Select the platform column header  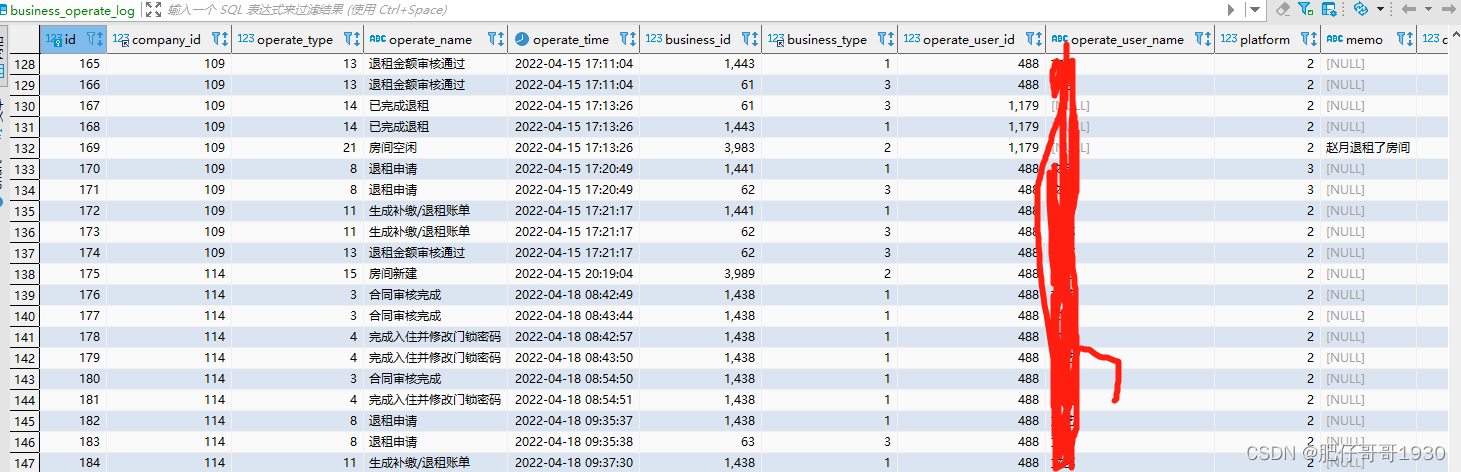click(x=1265, y=40)
